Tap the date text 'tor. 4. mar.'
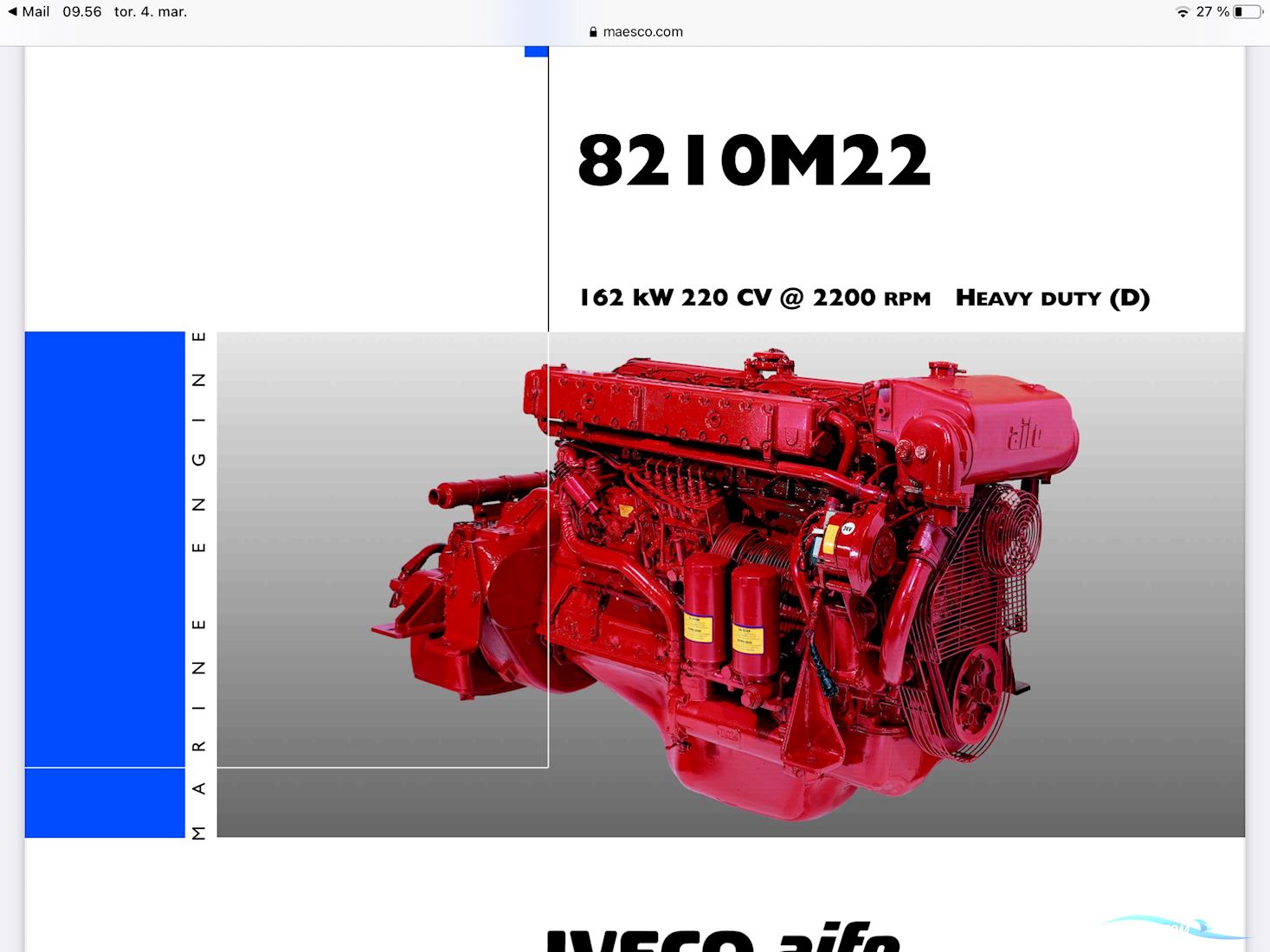Screen dimensions: 1270x952 click(151, 12)
